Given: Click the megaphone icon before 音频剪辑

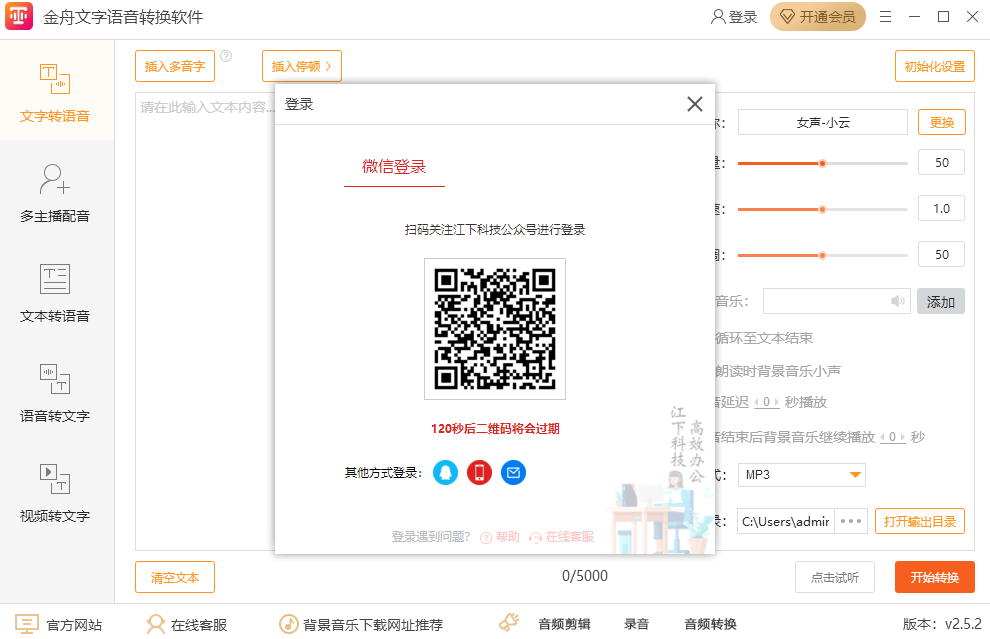Looking at the screenshot, I should [x=509, y=623].
